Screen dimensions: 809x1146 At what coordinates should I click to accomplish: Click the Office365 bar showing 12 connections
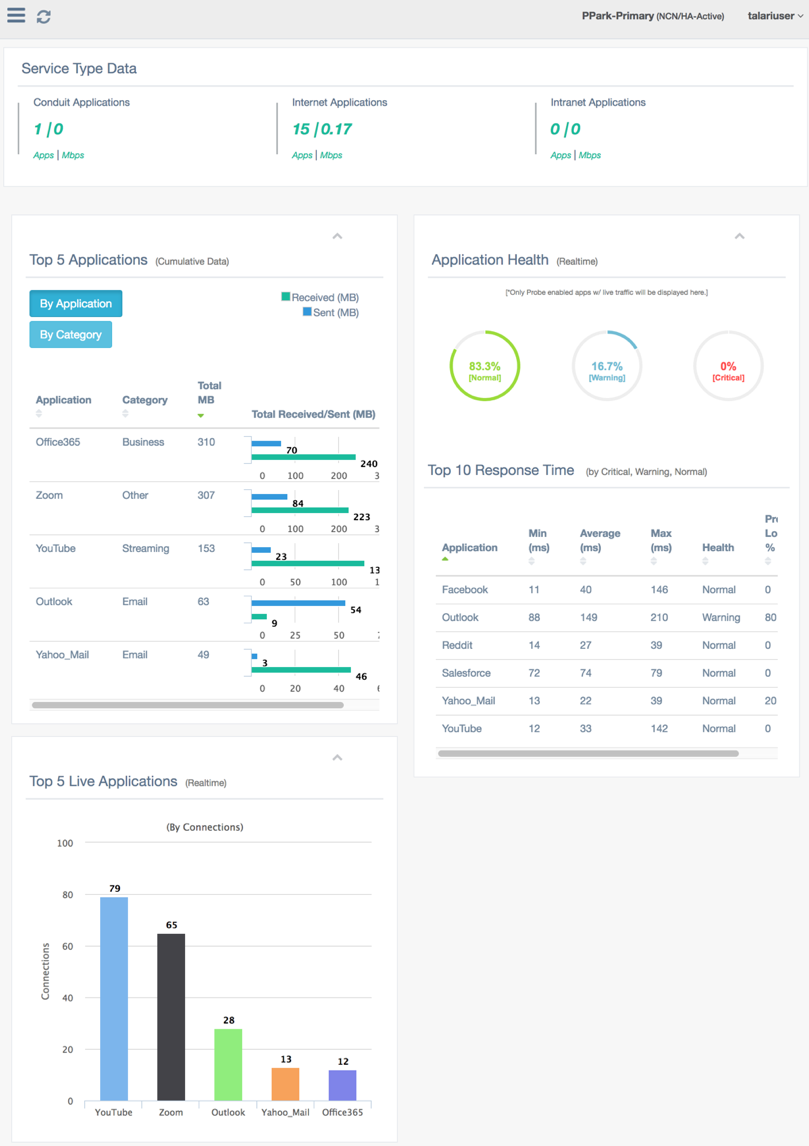coord(343,1085)
